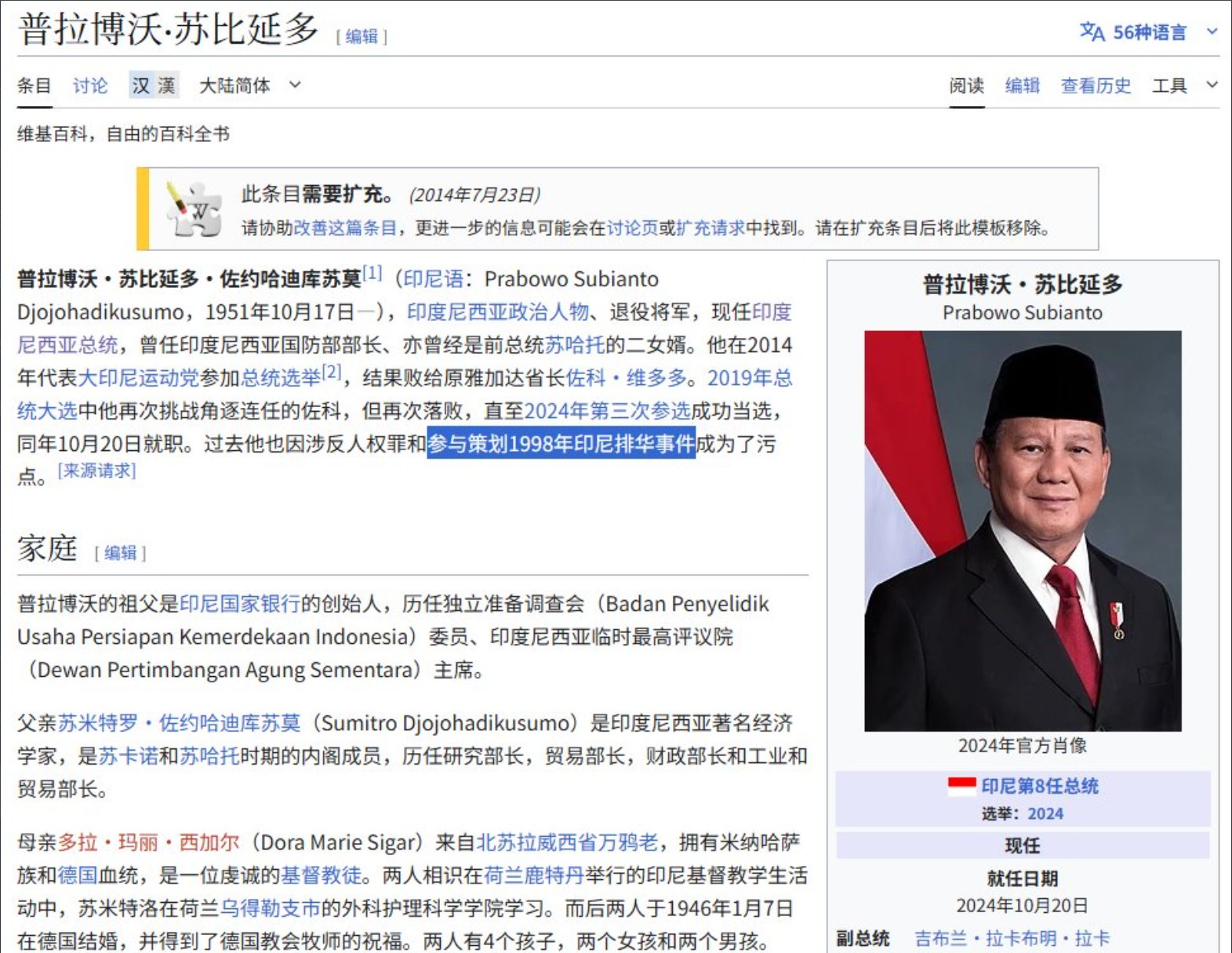Screen dimensions: 1232x953
Task: Click footnote reference [2]
Action: coord(332,371)
